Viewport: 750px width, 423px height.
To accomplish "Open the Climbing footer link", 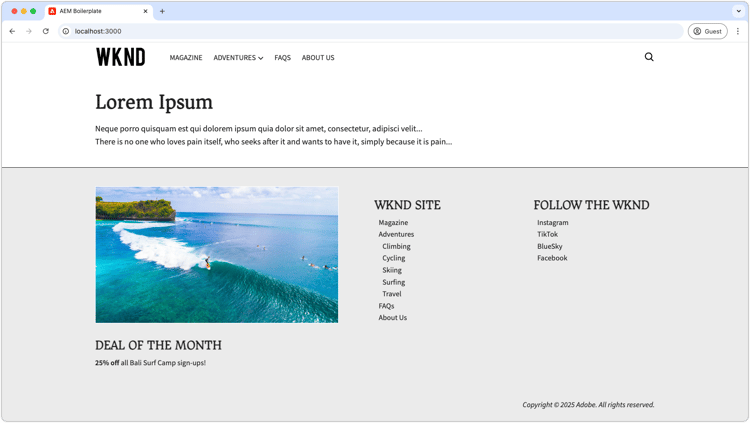I will 396,246.
